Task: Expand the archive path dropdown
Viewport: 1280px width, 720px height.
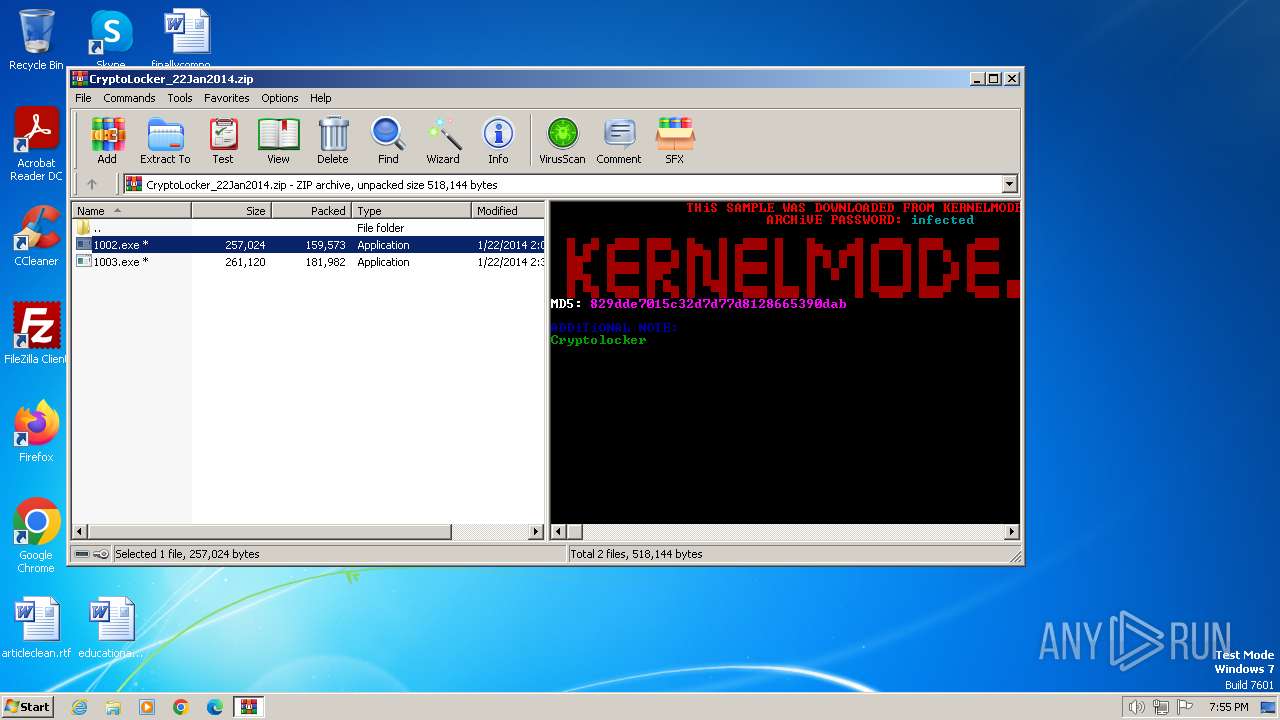Action: (x=1009, y=184)
